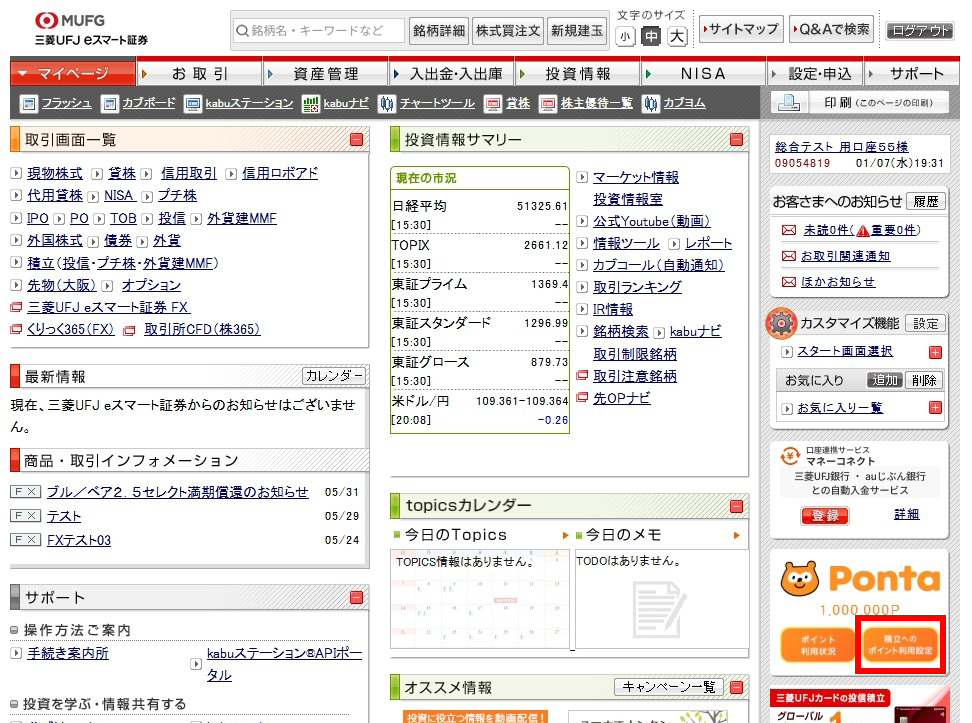
Task: Collapse the 投資情報サマリー panel
Action: (736, 140)
